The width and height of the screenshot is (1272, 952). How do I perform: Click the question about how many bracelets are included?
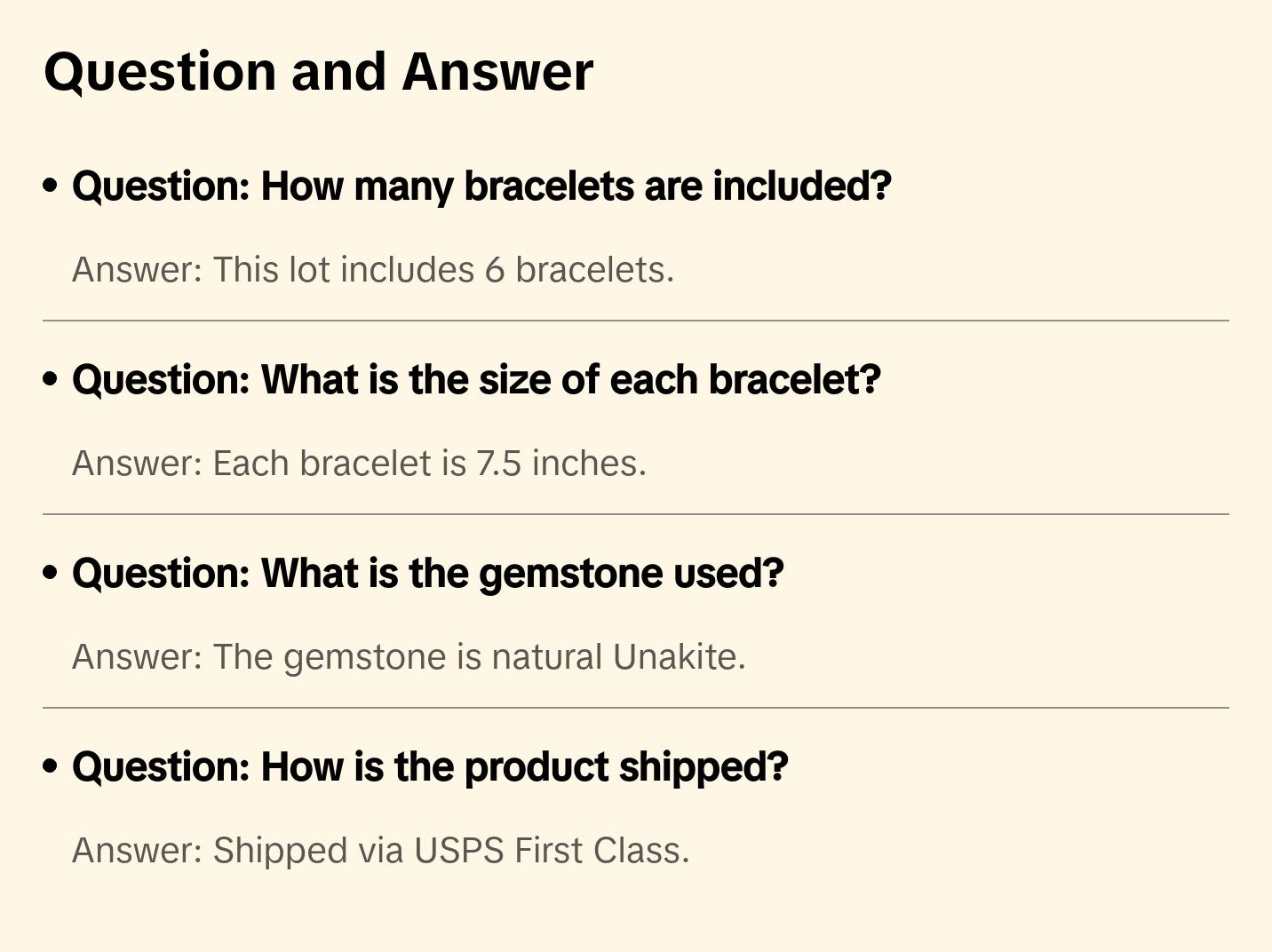(481, 186)
